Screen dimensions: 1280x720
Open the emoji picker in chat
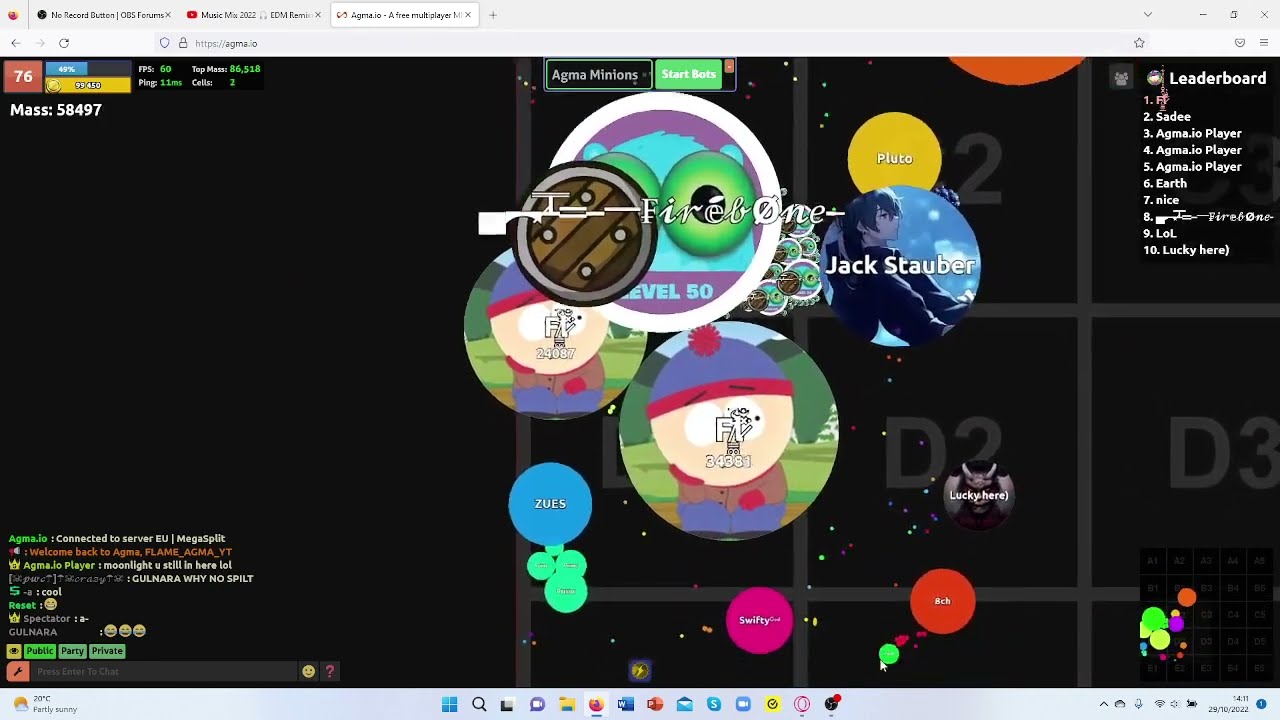coord(308,671)
